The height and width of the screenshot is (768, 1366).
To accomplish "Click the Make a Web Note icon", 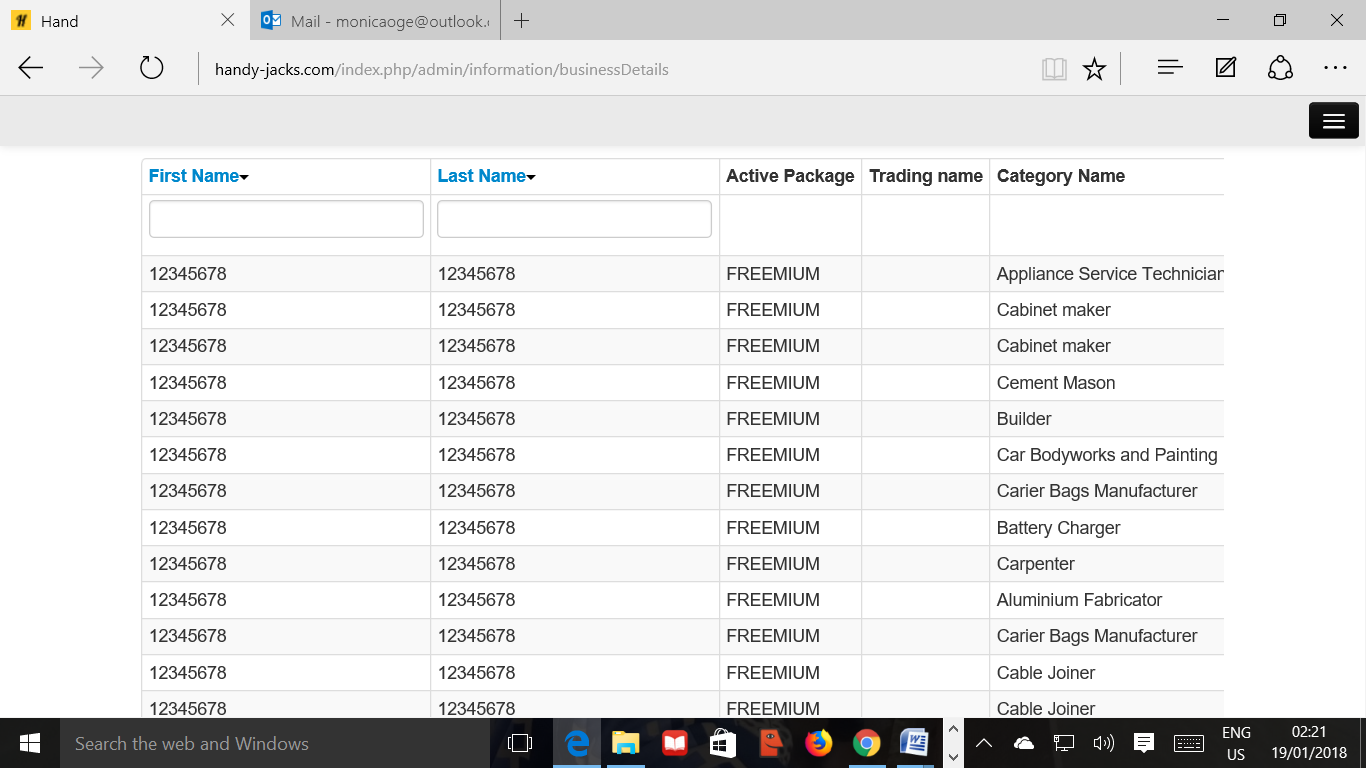I will tap(1225, 68).
